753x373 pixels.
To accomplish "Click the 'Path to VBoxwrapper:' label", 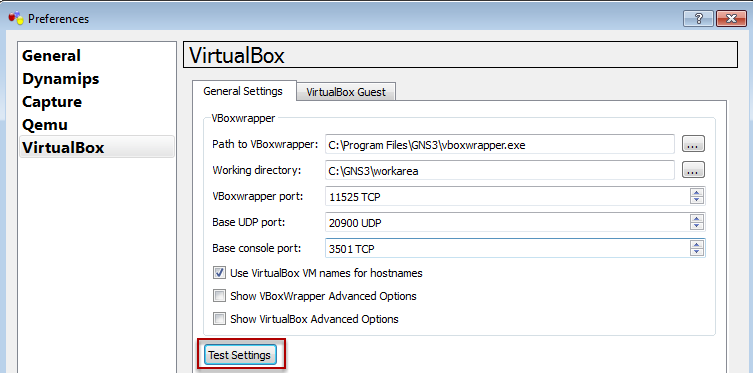I will click(265, 144).
